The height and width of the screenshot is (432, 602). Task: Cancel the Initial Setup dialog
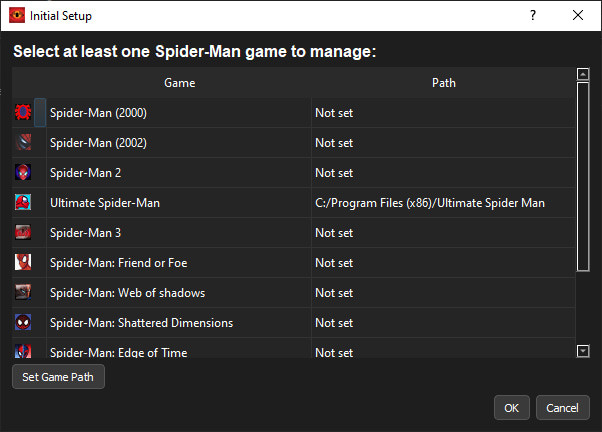click(x=562, y=407)
